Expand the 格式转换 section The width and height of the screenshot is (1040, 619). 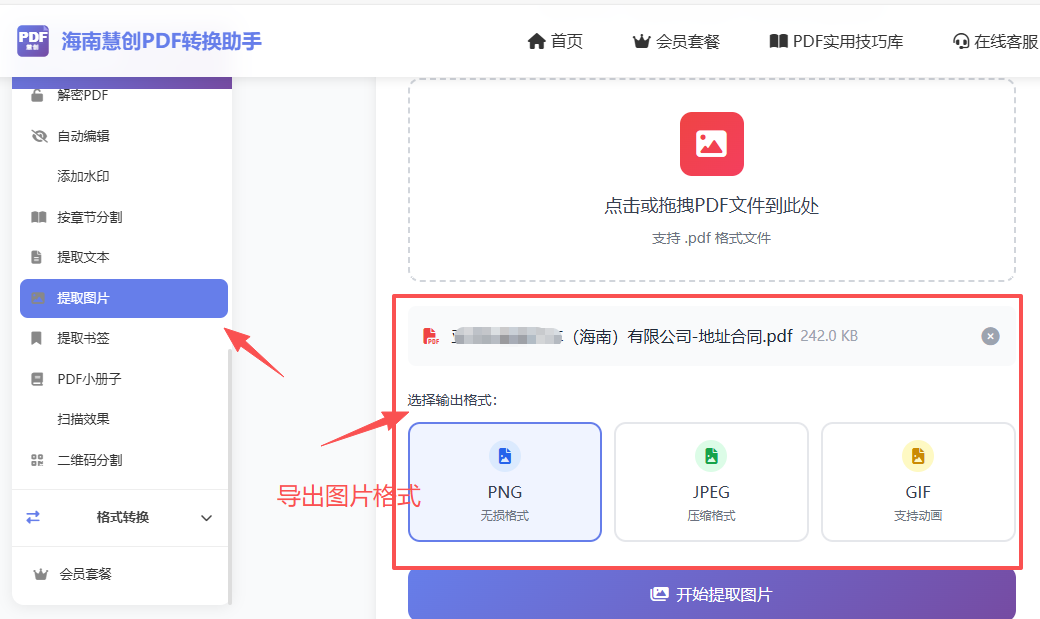pyautogui.click(x=120, y=517)
